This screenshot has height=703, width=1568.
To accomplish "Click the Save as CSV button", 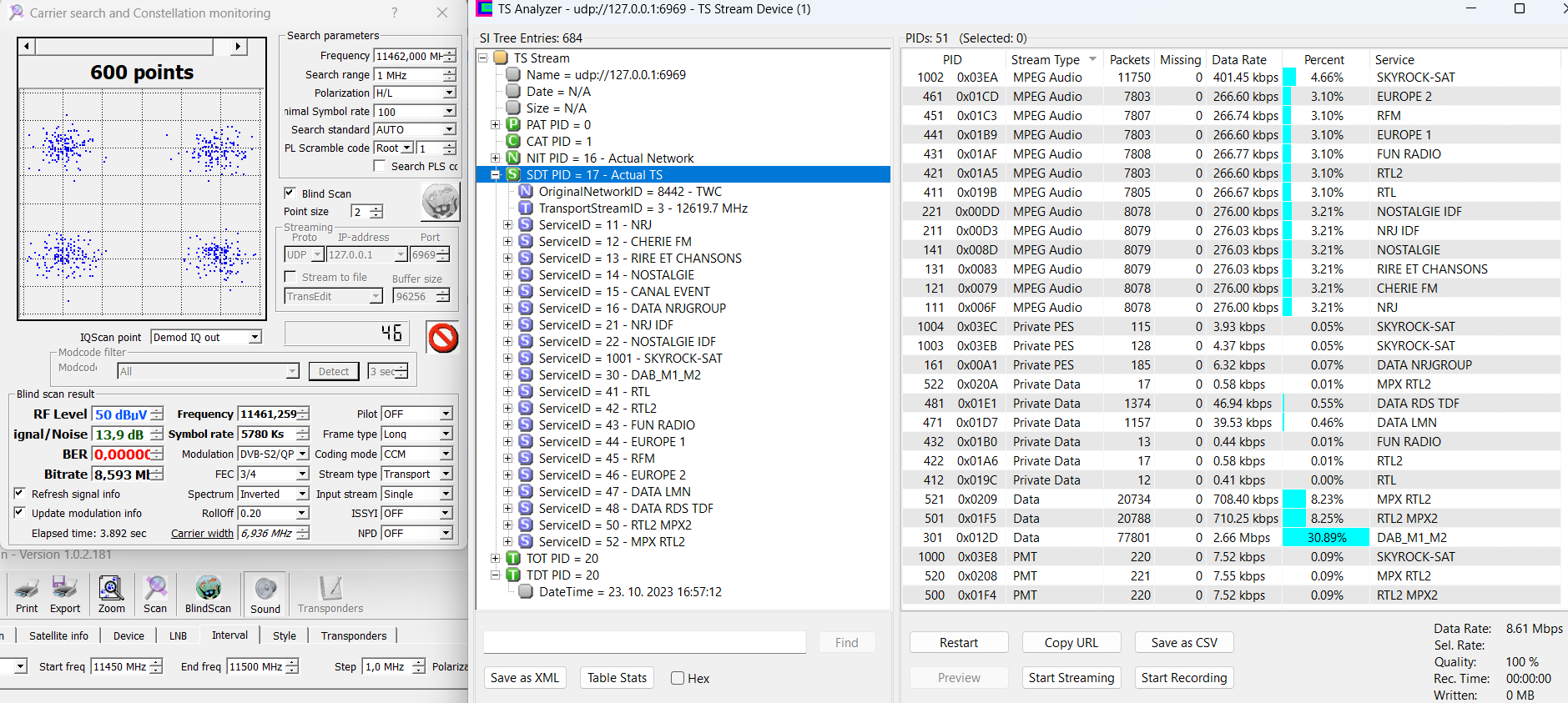I will [x=1184, y=643].
